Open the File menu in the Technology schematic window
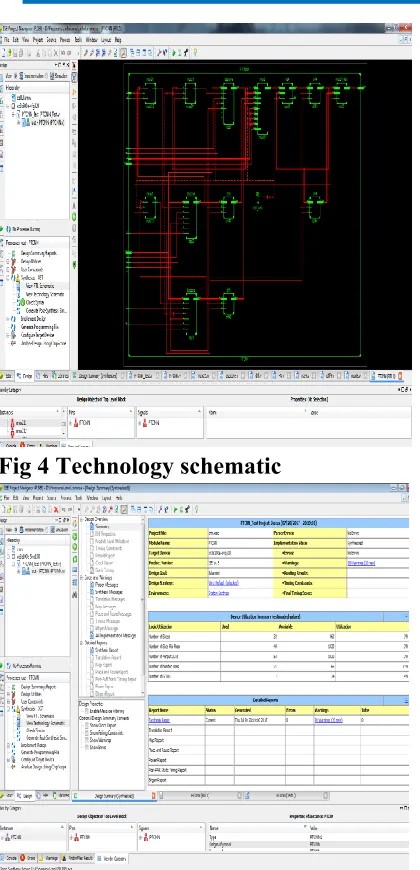The height and width of the screenshot is (870, 420). pyautogui.click(x=7, y=40)
